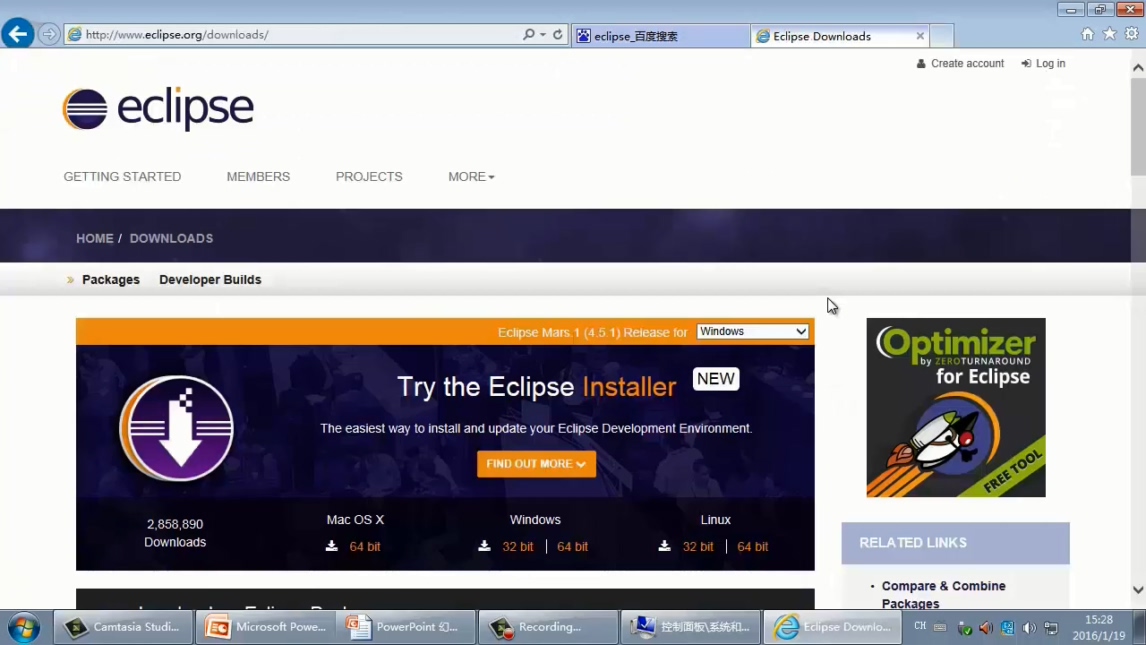
Task: Open the browser Tools gear icon
Action: click(1131, 34)
